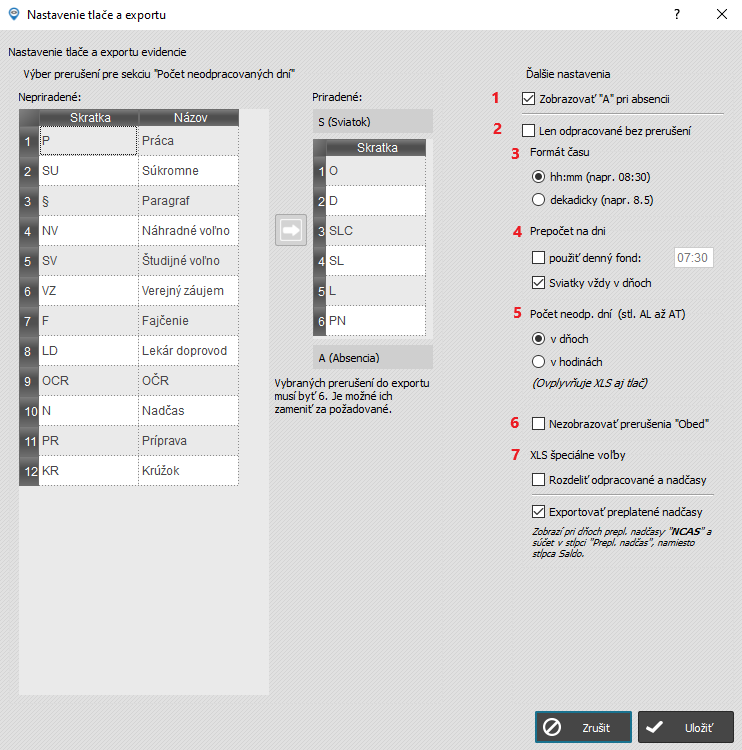
Task: Select the OČR name cell
Action: pos(188,381)
